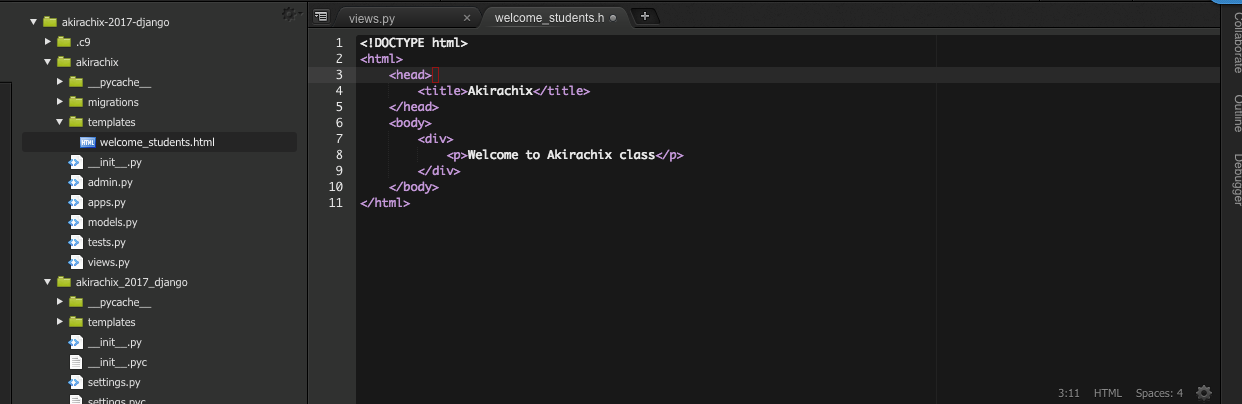Click the Python file icon of admin.py
Image resolution: width=1242 pixels, height=404 pixels.
(75, 182)
